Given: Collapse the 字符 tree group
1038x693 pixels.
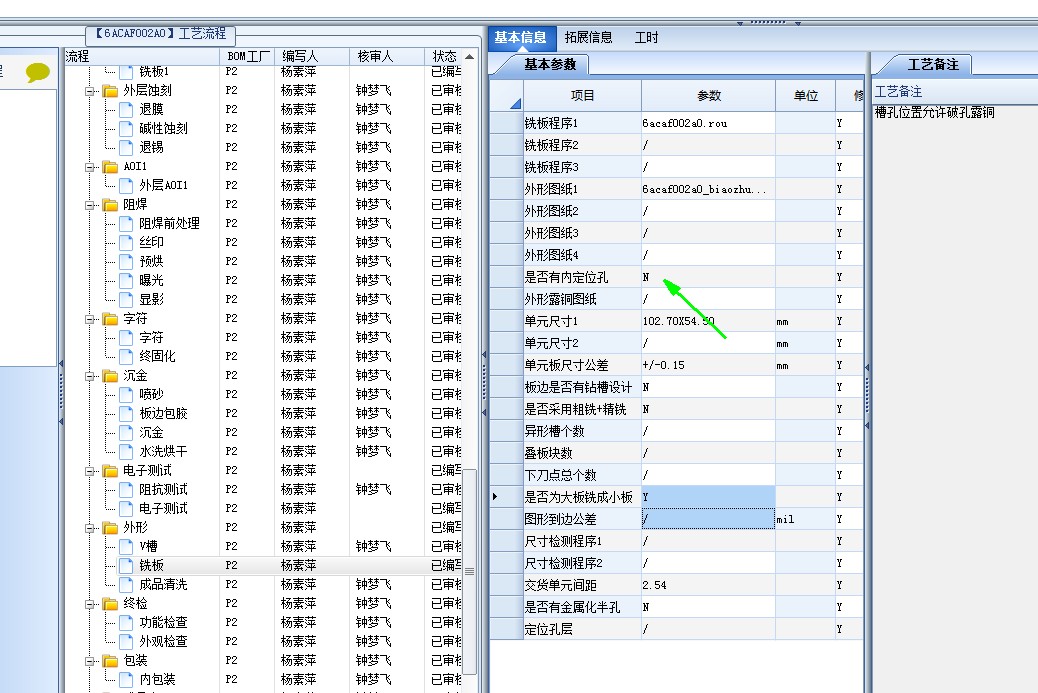Looking at the screenshot, I should pos(89,320).
